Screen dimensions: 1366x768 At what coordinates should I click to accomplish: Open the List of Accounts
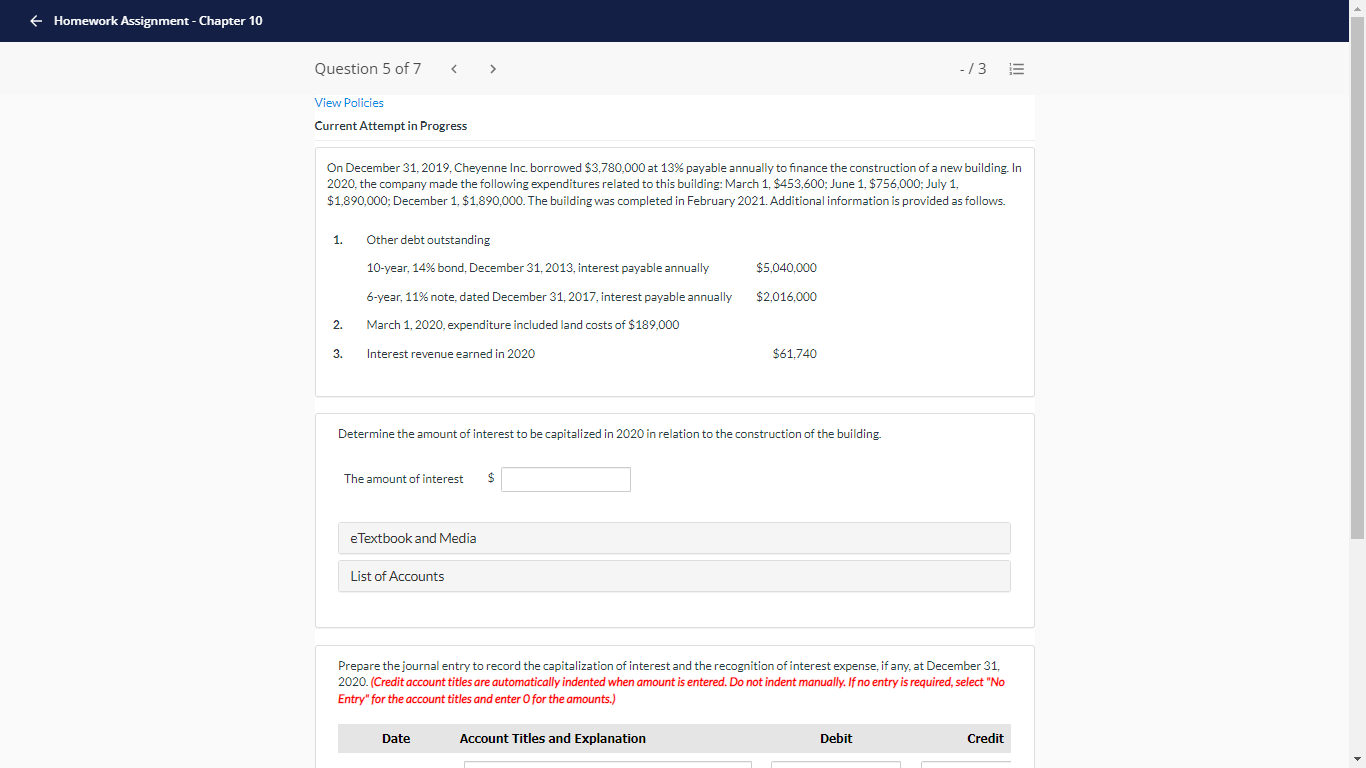(674, 576)
